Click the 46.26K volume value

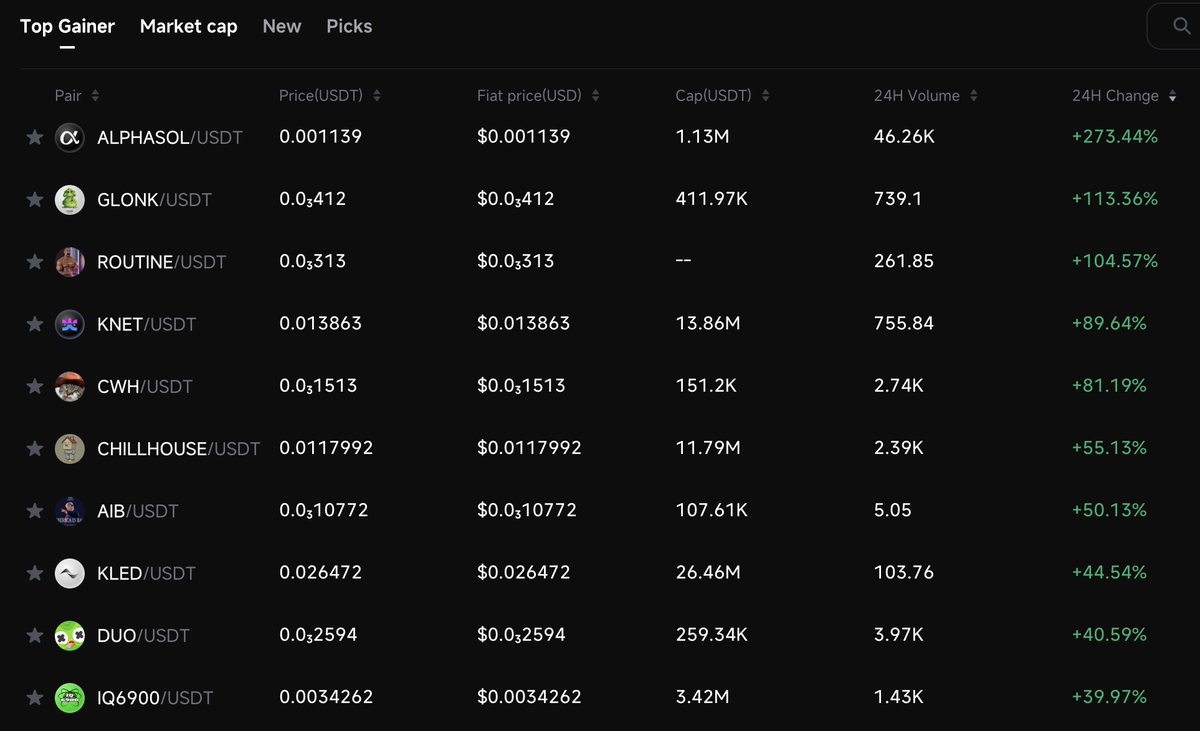tap(904, 136)
